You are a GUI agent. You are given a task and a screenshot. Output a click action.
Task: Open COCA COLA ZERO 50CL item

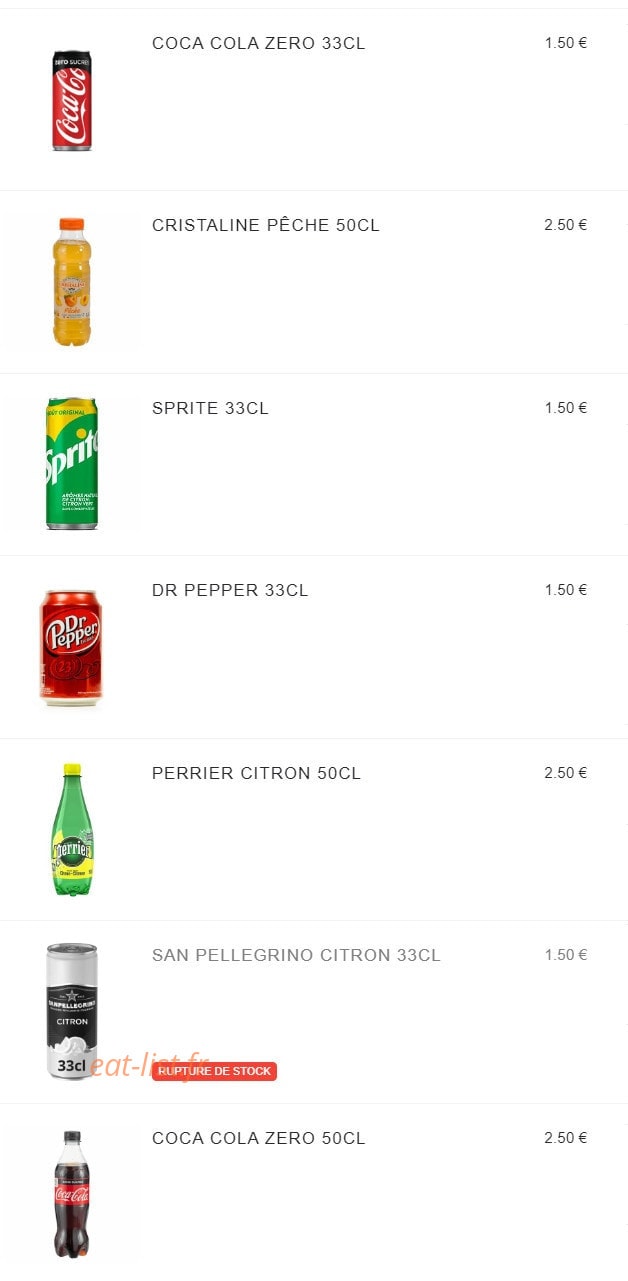(259, 1138)
